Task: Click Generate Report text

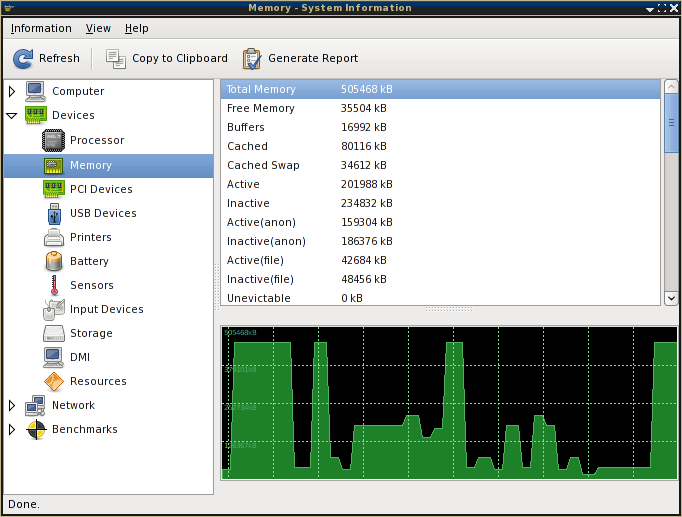Action: pyautogui.click(x=313, y=58)
